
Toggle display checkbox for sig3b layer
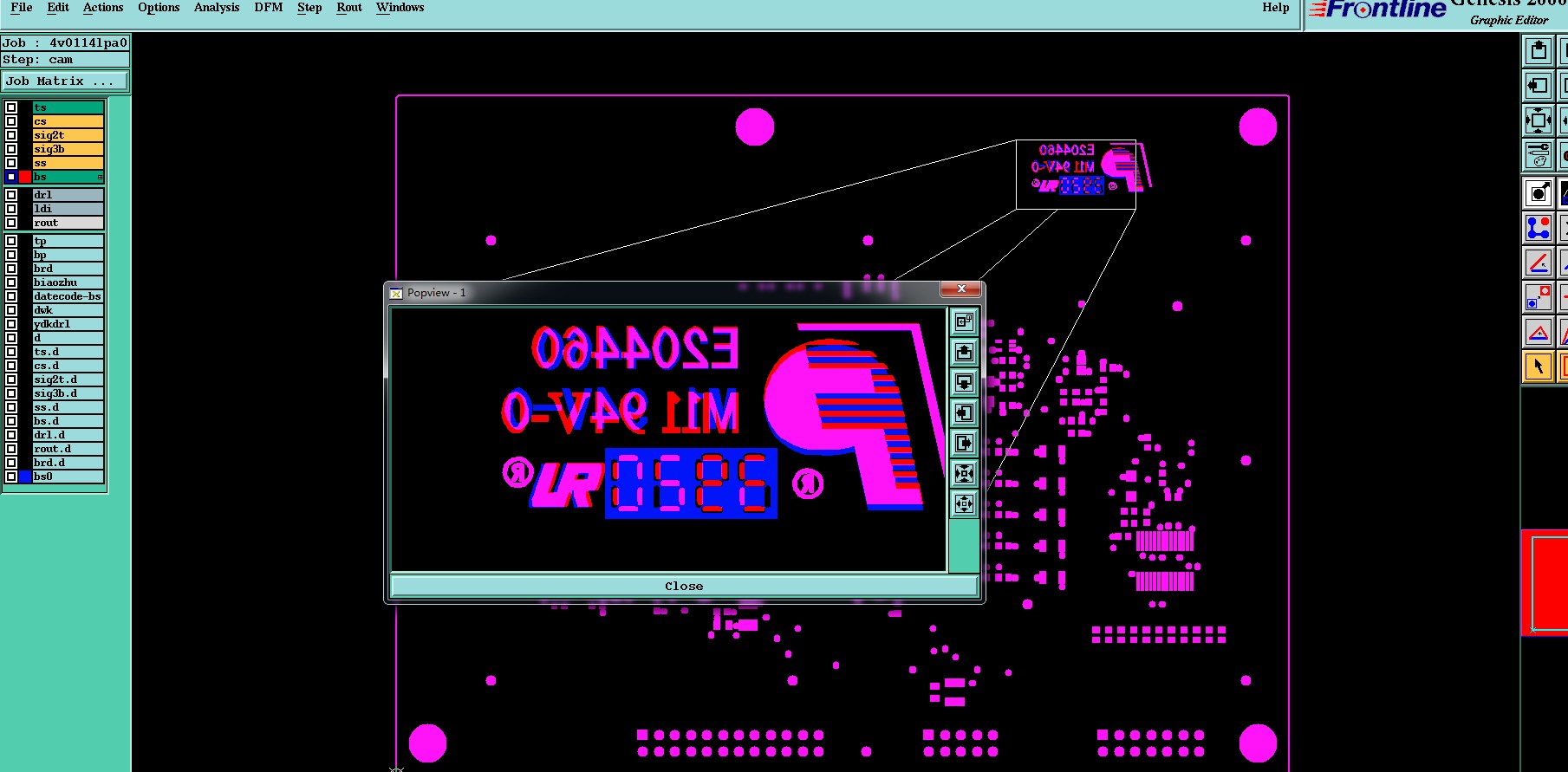pyautogui.click(x=11, y=149)
